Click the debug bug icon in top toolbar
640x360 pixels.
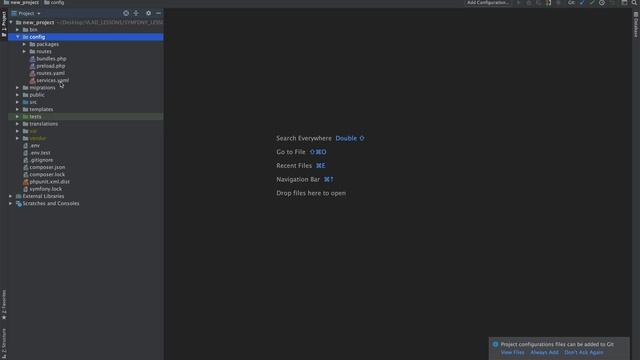point(529,2)
